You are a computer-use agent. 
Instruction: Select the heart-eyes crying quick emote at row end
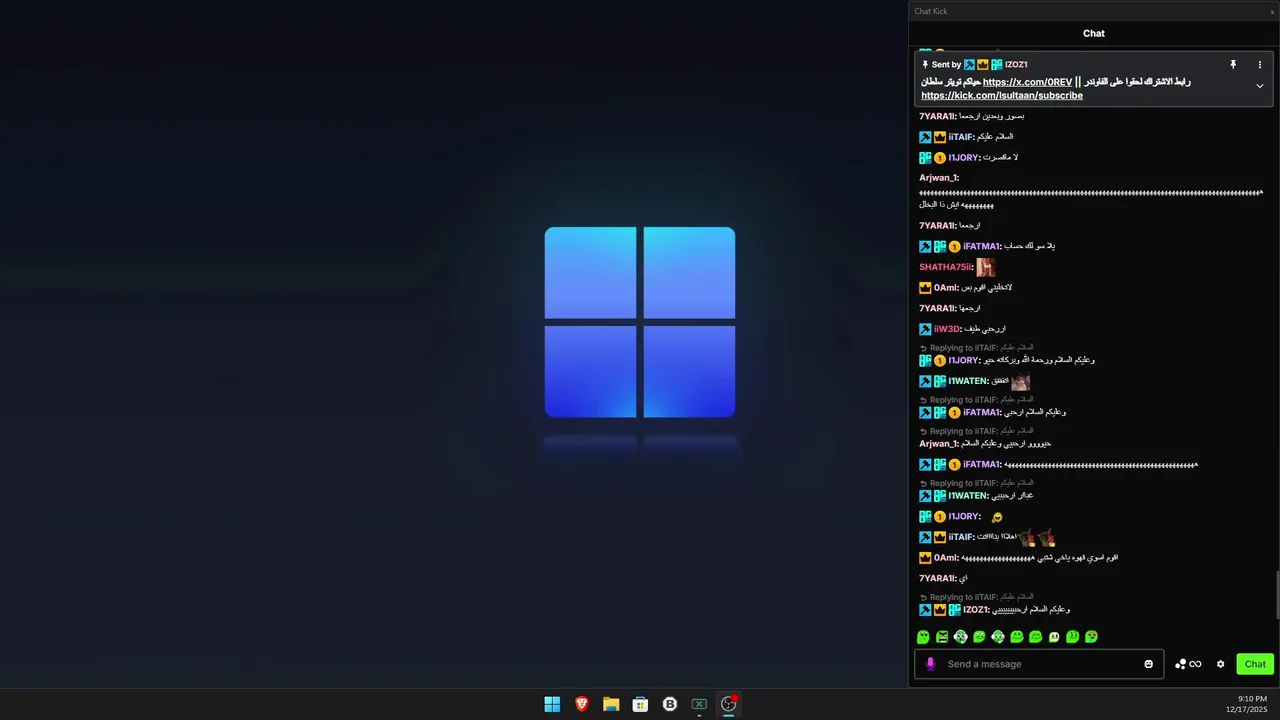1091,637
